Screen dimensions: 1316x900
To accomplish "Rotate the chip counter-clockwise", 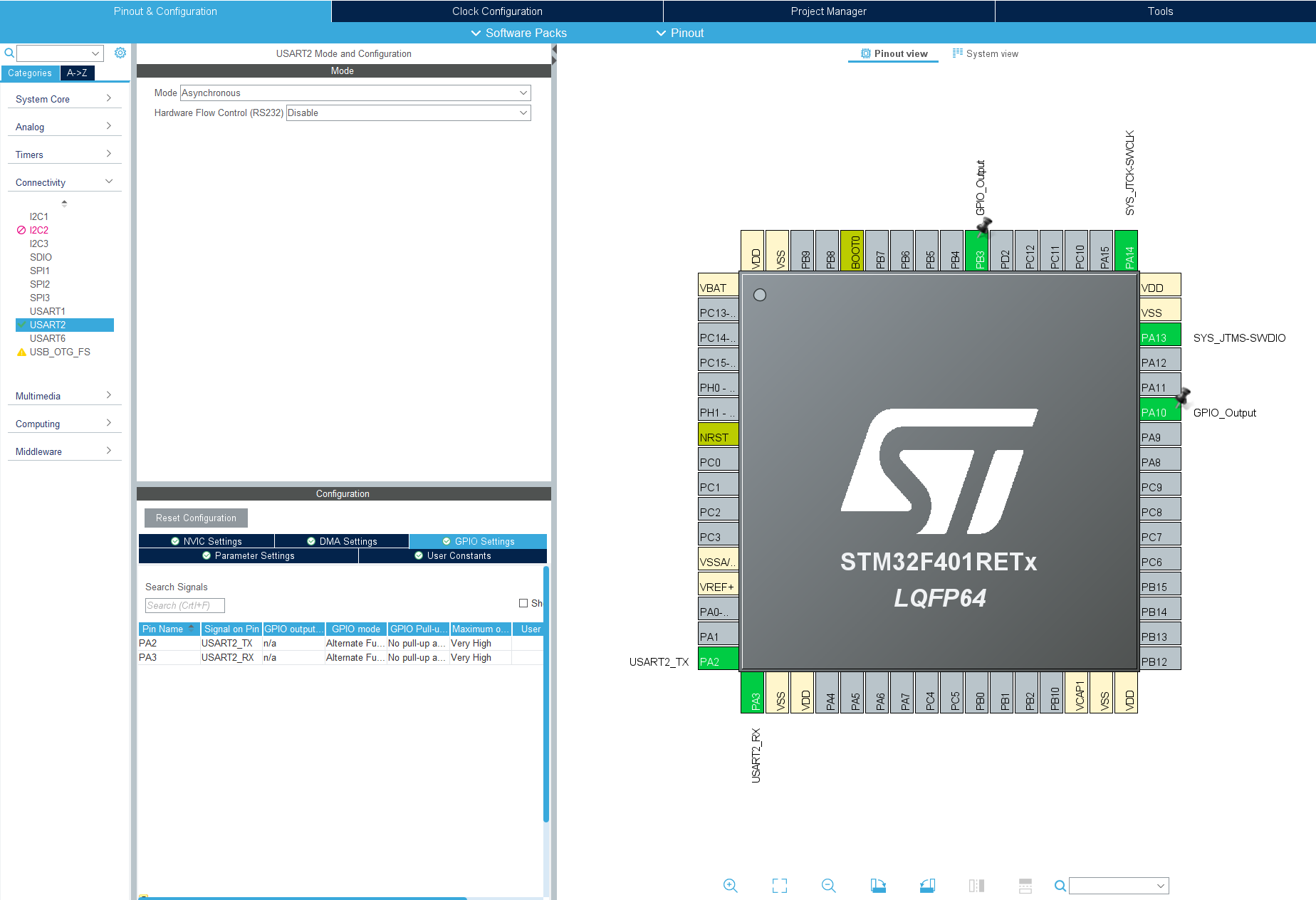I will 927,885.
